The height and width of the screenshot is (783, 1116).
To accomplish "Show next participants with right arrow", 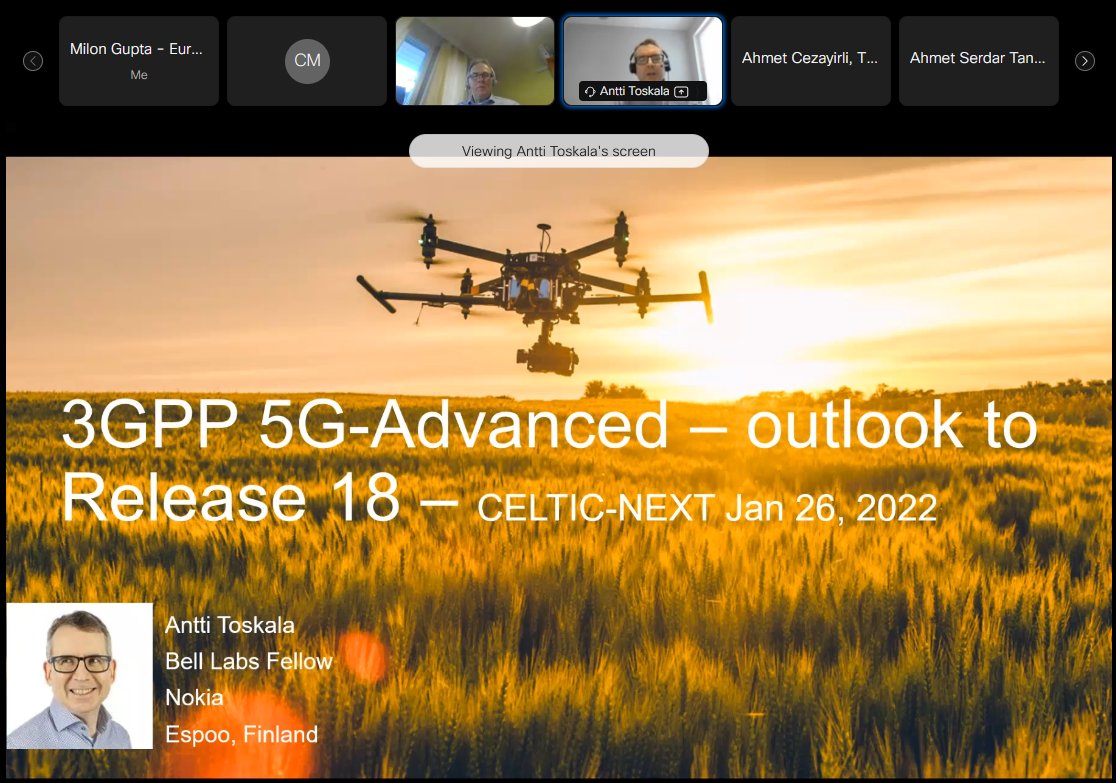I will click(1085, 61).
